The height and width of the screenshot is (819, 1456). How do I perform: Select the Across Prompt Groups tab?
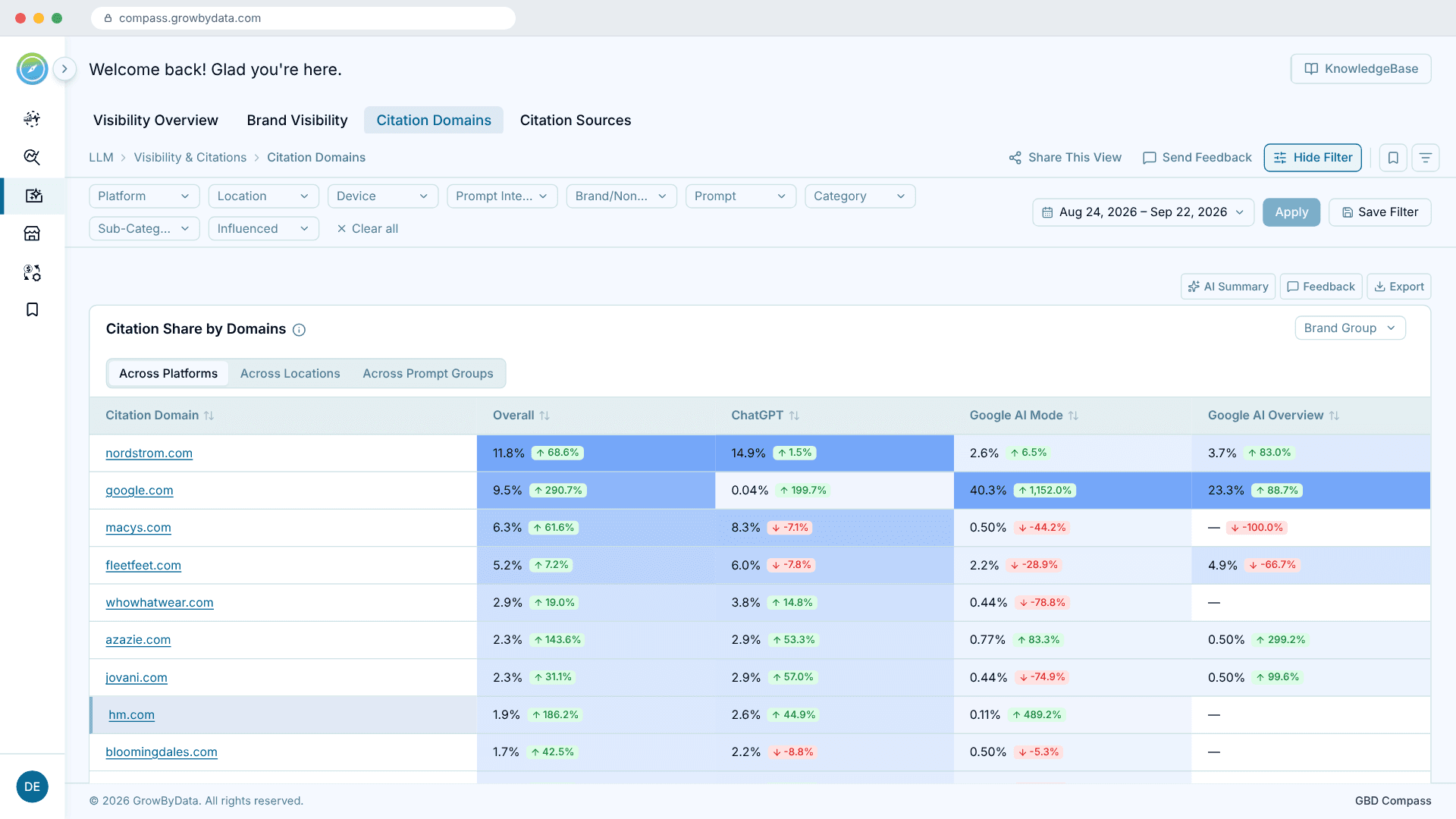[428, 374]
